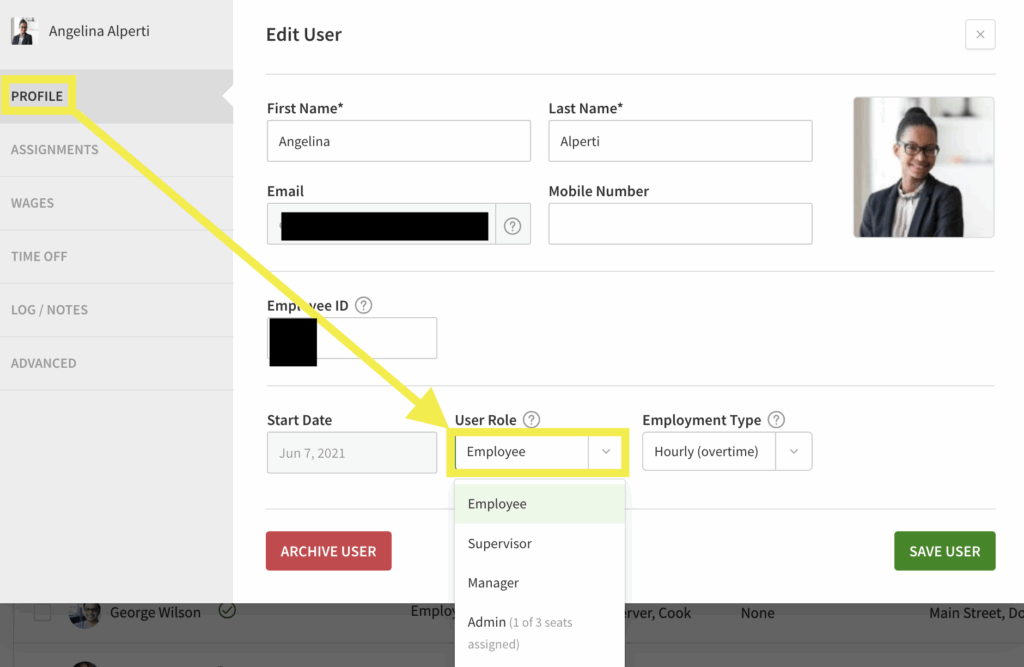Click Angelina's small avatar in sidebar header
This screenshot has height=667, width=1024.
coord(23,32)
